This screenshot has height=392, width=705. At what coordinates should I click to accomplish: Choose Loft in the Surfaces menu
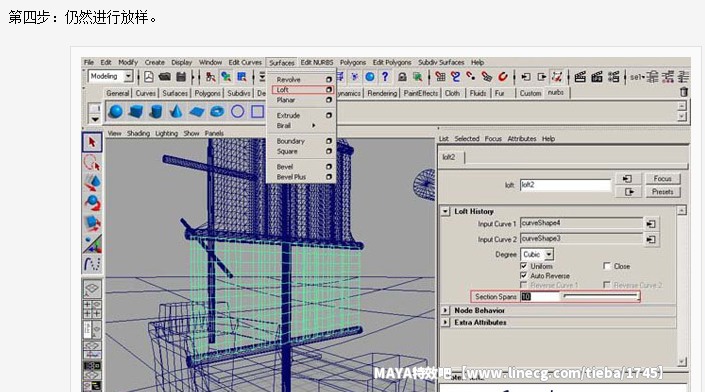[282, 90]
